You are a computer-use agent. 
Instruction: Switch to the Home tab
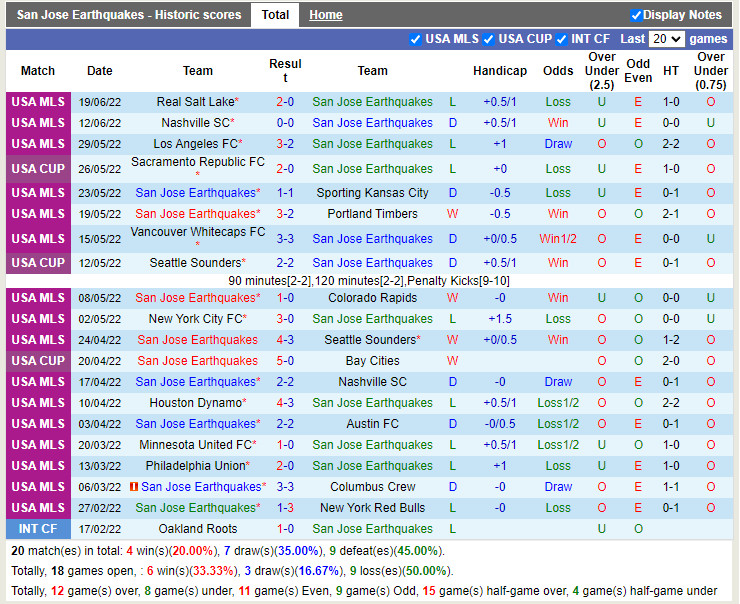pos(325,15)
